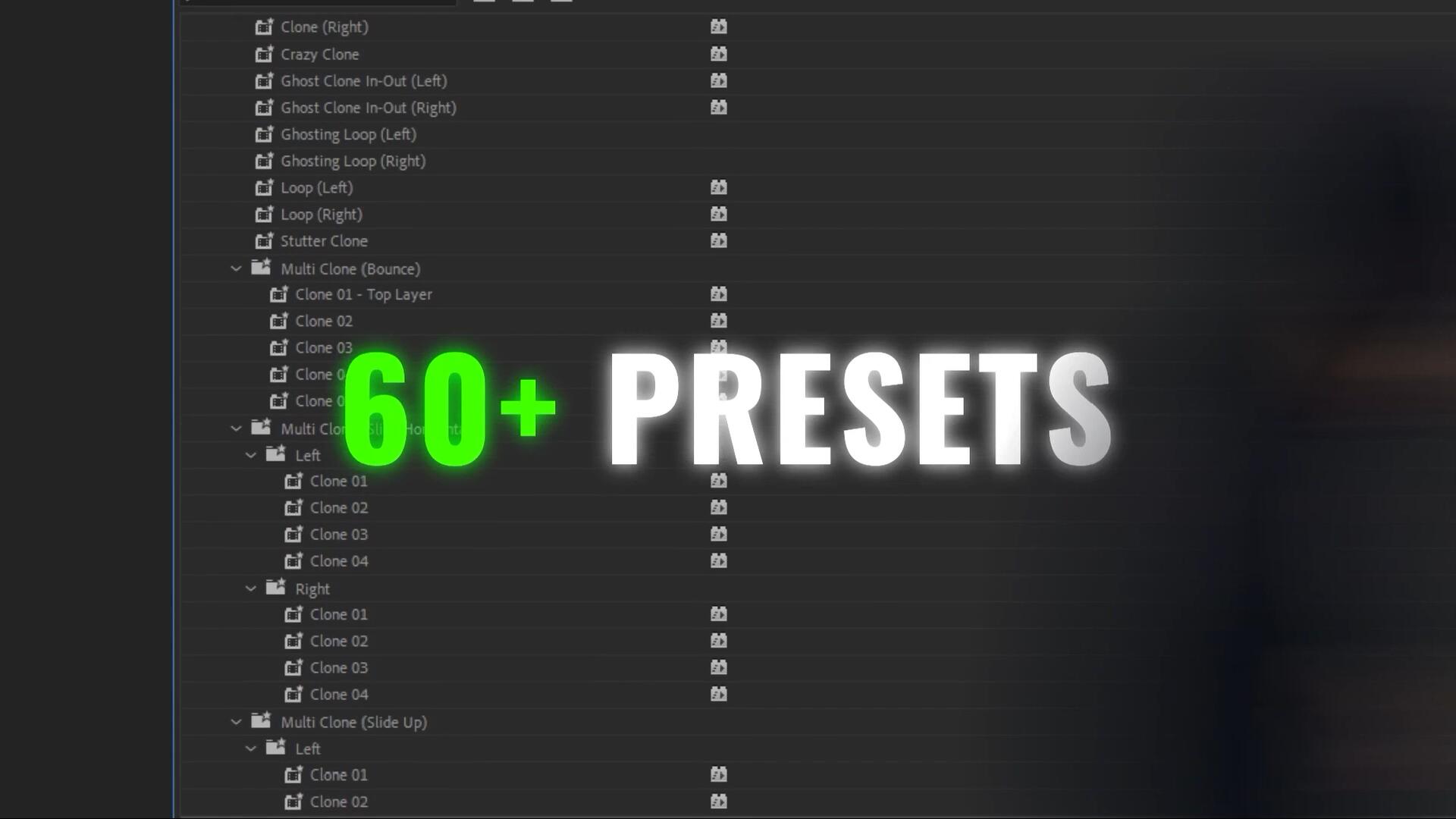Collapse the Multi Clone Horizontal folder
The image size is (1456, 819).
[235, 428]
